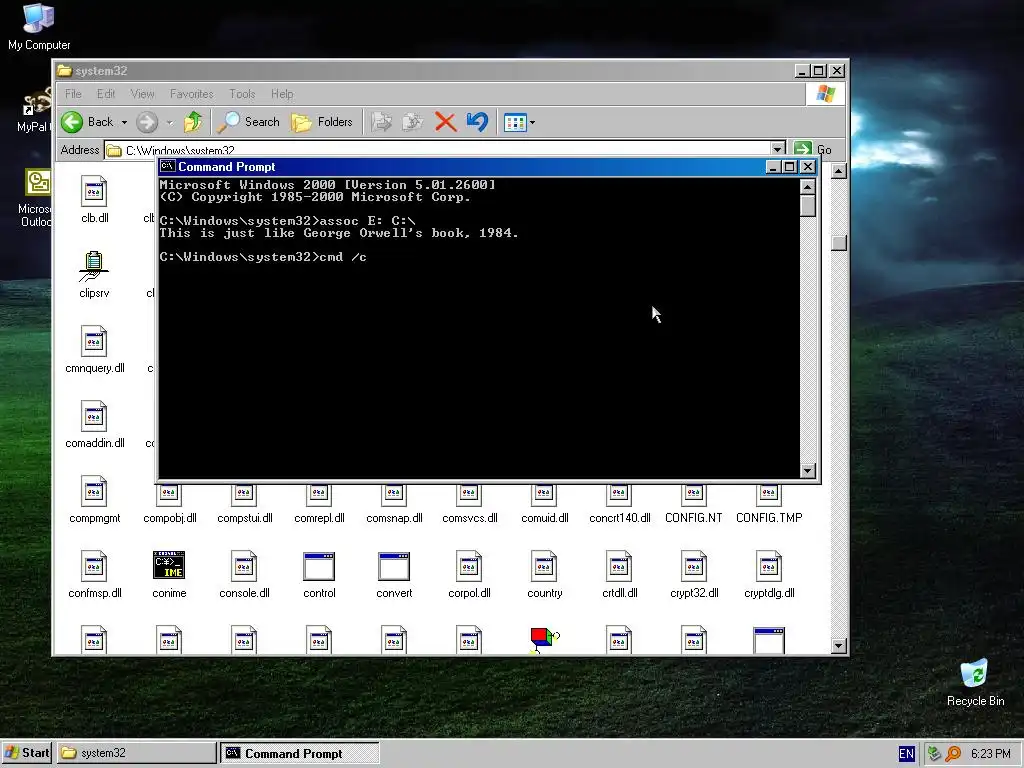Open the Favorites menu in Explorer
The image size is (1024, 768).
click(191, 94)
